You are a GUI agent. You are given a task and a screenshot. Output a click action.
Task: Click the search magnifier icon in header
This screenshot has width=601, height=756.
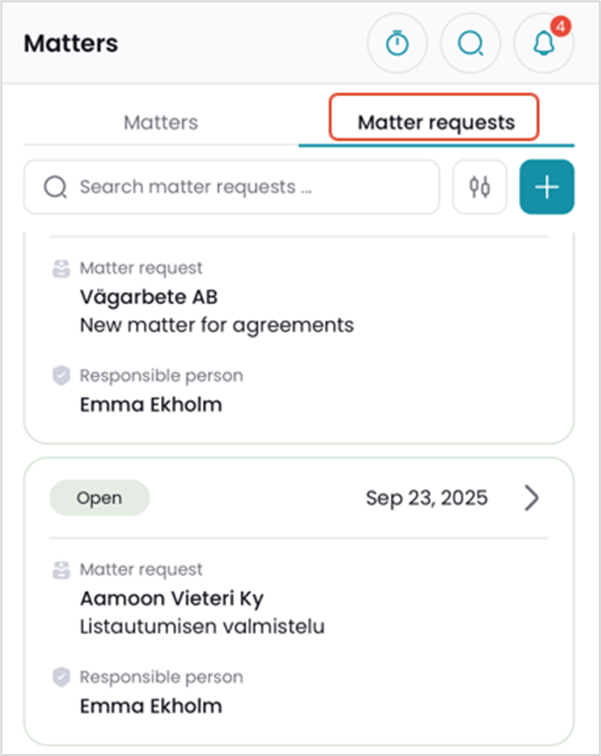tap(470, 44)
